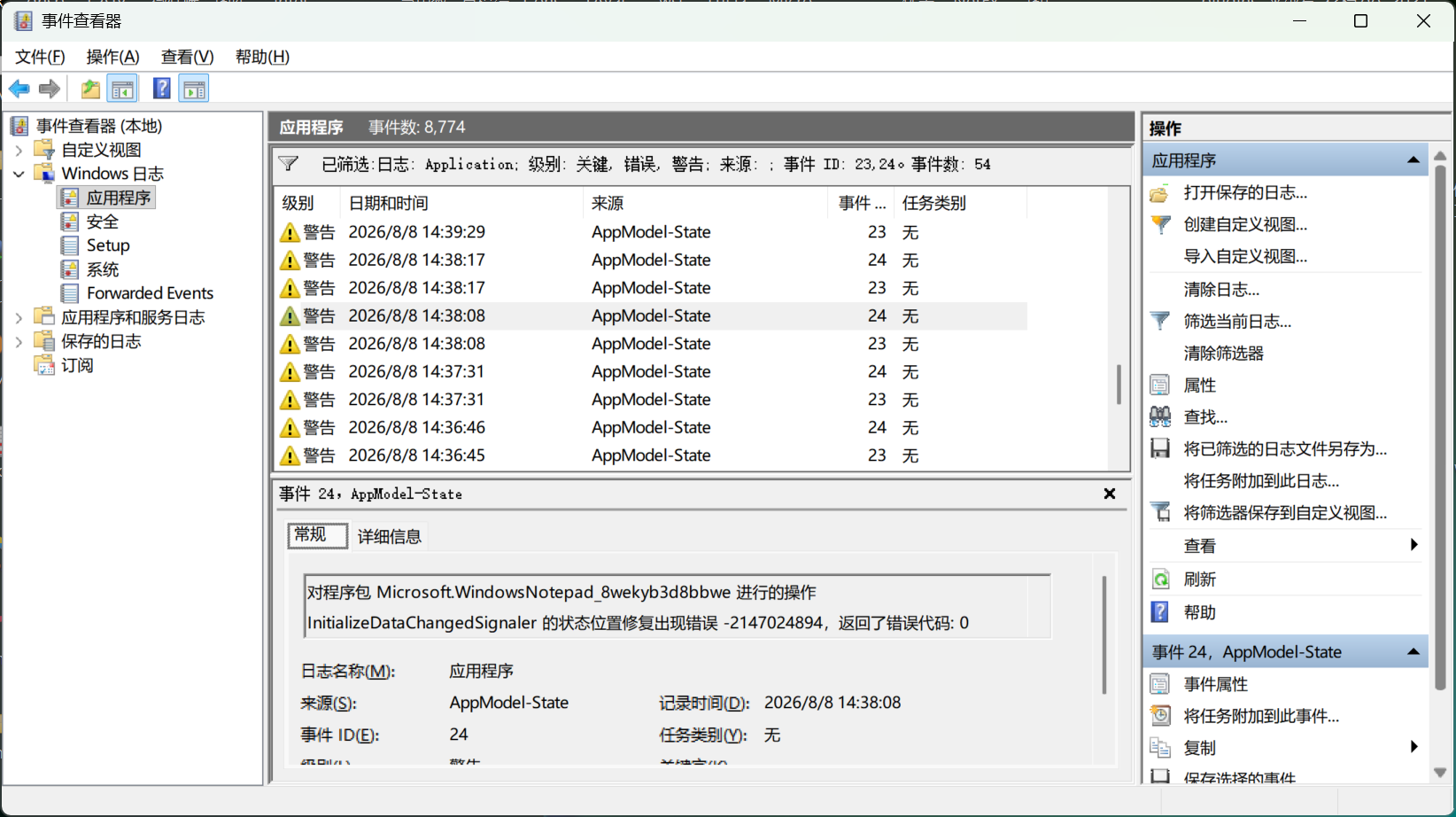Viewport: 1456px width, 817px height.
Task: Click the filter funnel icon above event list
Action: (288, 164)
